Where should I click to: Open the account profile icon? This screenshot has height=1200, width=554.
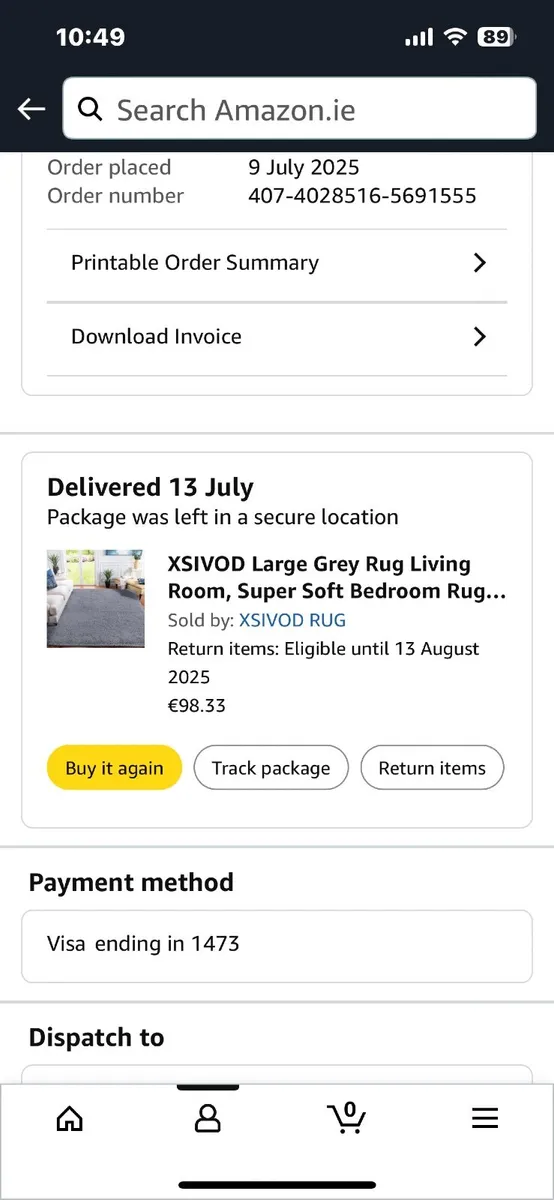click(208, 1118)
